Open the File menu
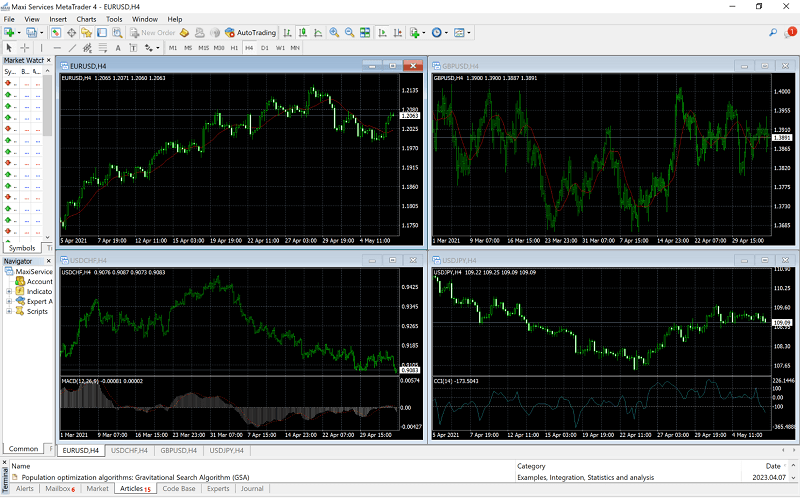 click(9, 19)
